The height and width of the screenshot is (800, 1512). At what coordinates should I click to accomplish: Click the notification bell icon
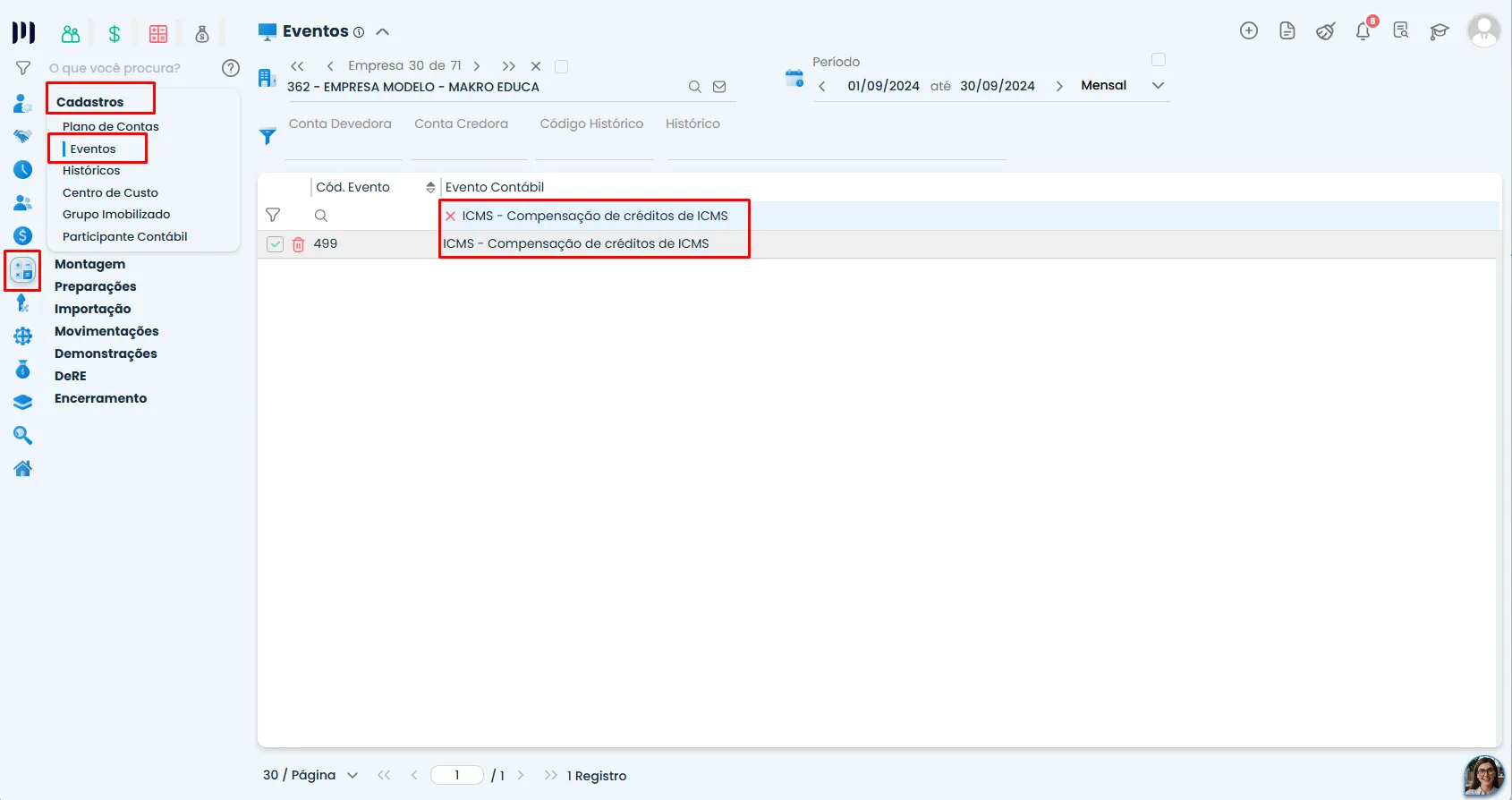coord(1363,31)
